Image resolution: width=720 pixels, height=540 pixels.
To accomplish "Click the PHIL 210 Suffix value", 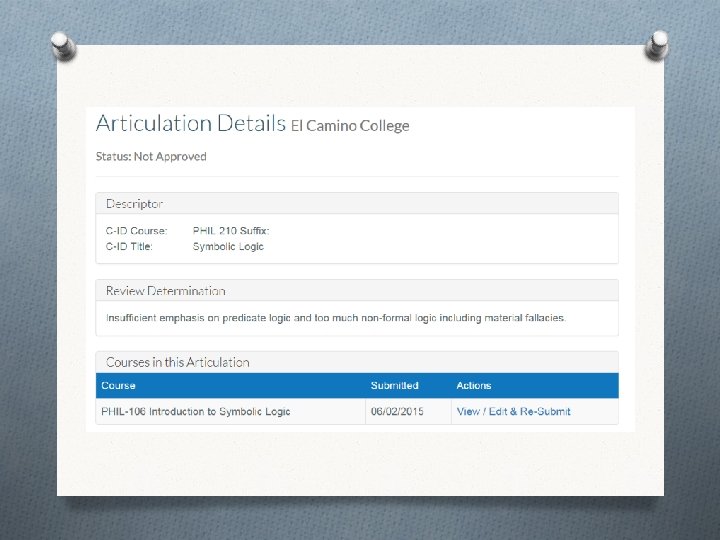I will pos(231,231).
